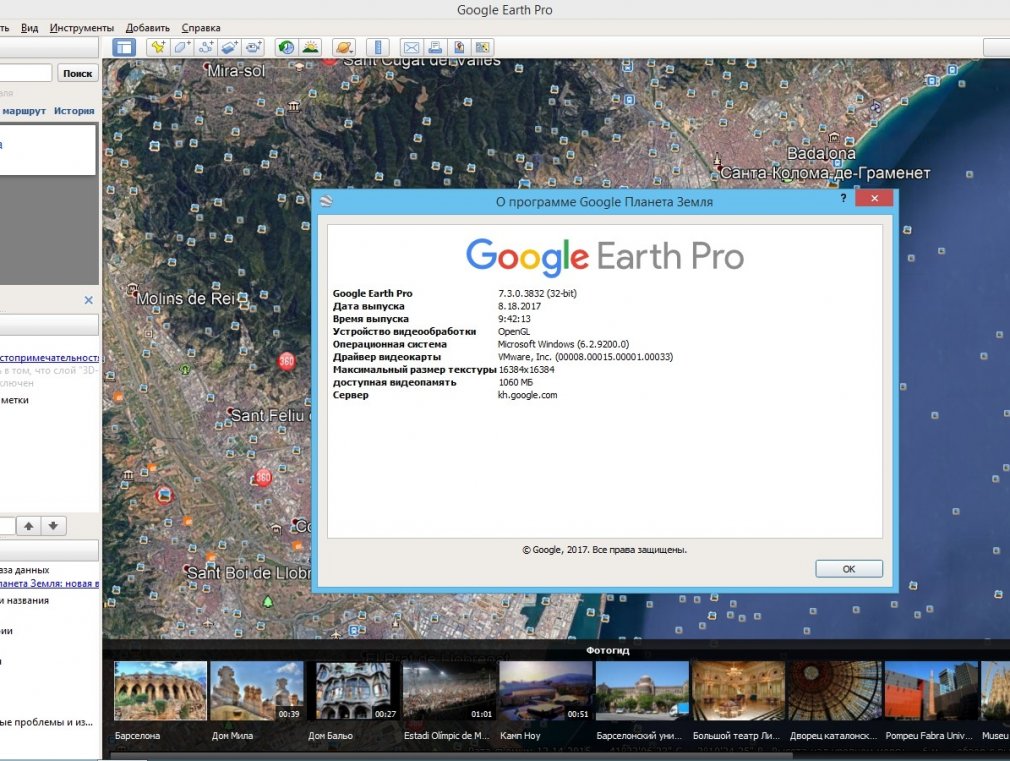Click the Sant Boi de Llobregat map label

coord(249,572)
